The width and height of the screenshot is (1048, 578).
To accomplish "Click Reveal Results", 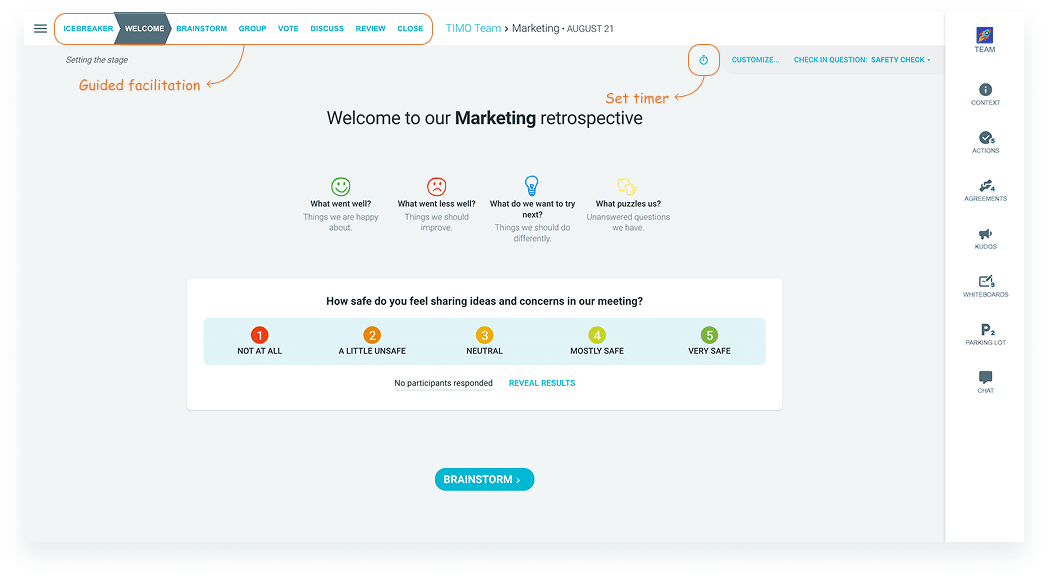I will (x=542, y=383).
